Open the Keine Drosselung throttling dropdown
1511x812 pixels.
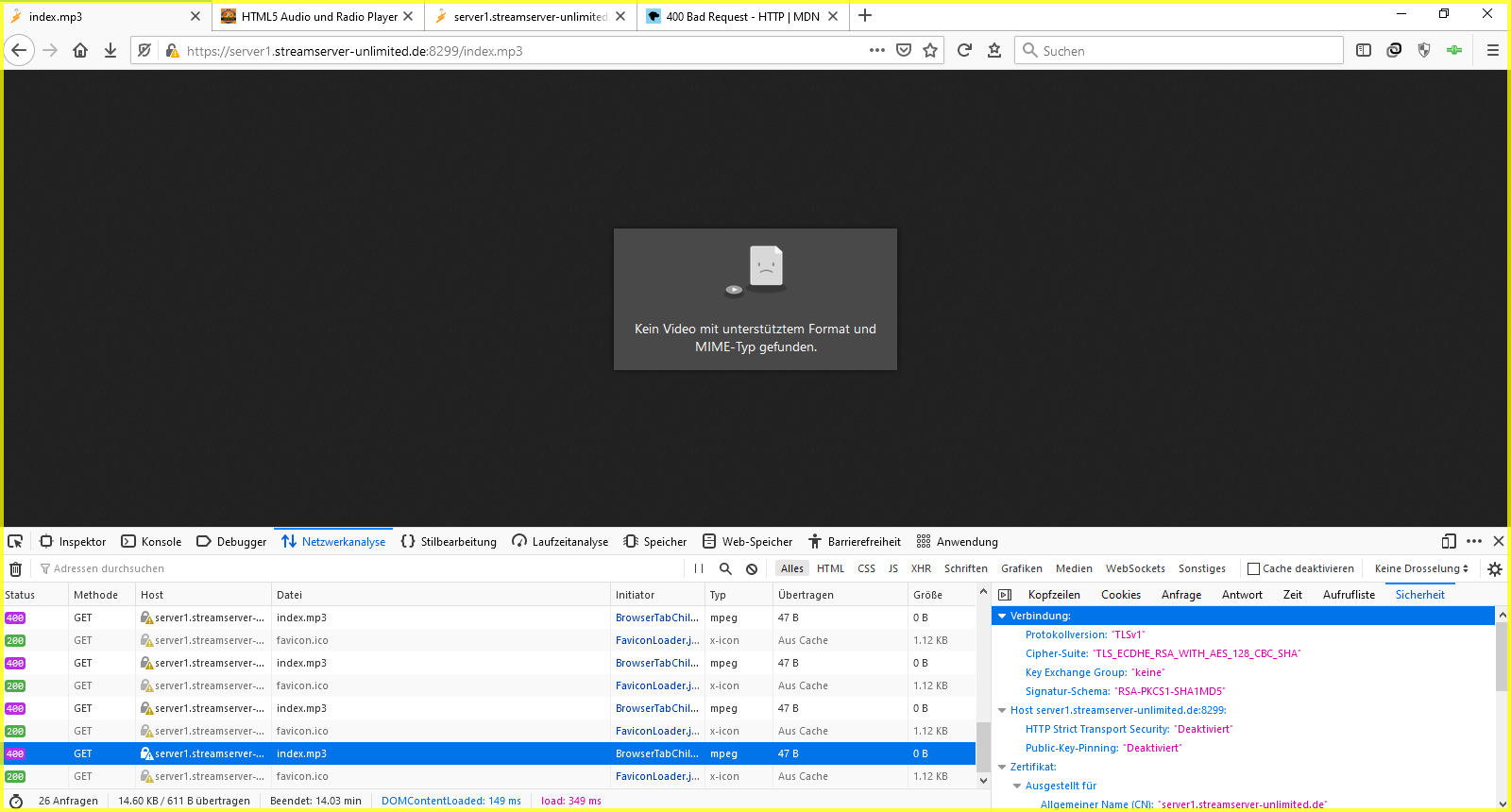pyautogui.click(x=1421, y=568)
